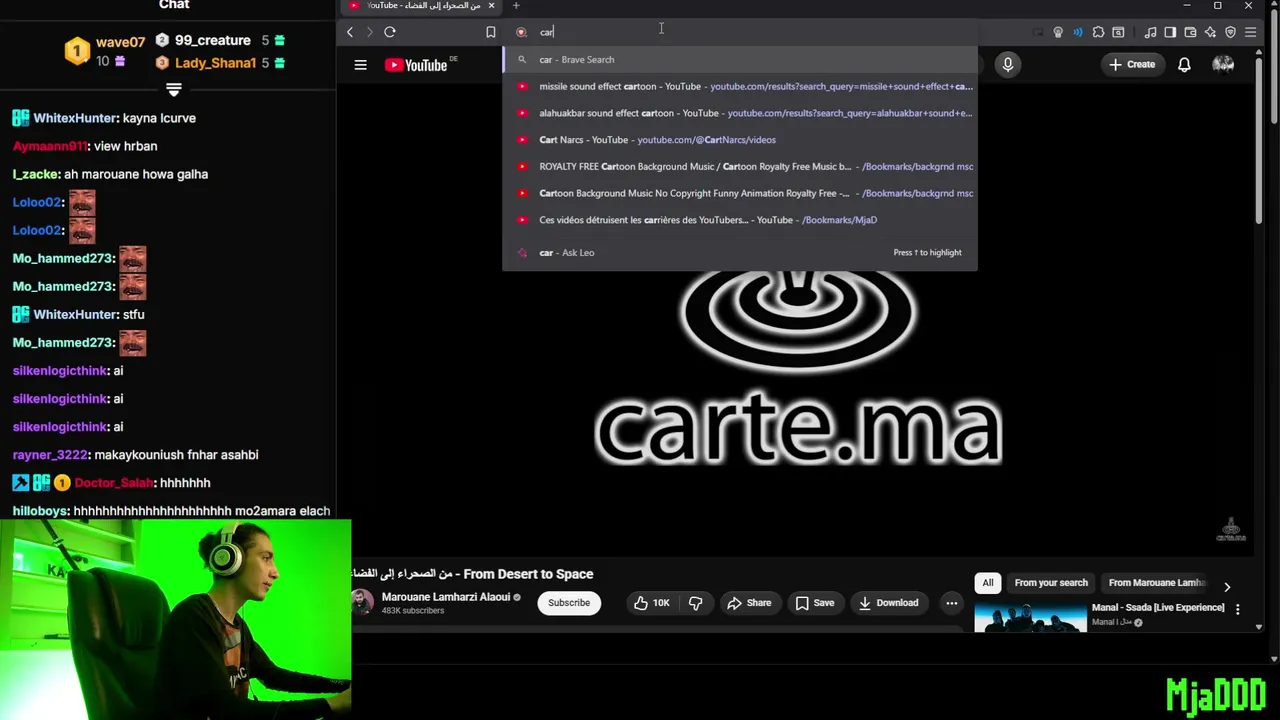1280x720 pixels.
Task: Open the extensions puzzle-piece menu
Action: pos(1098,32)
